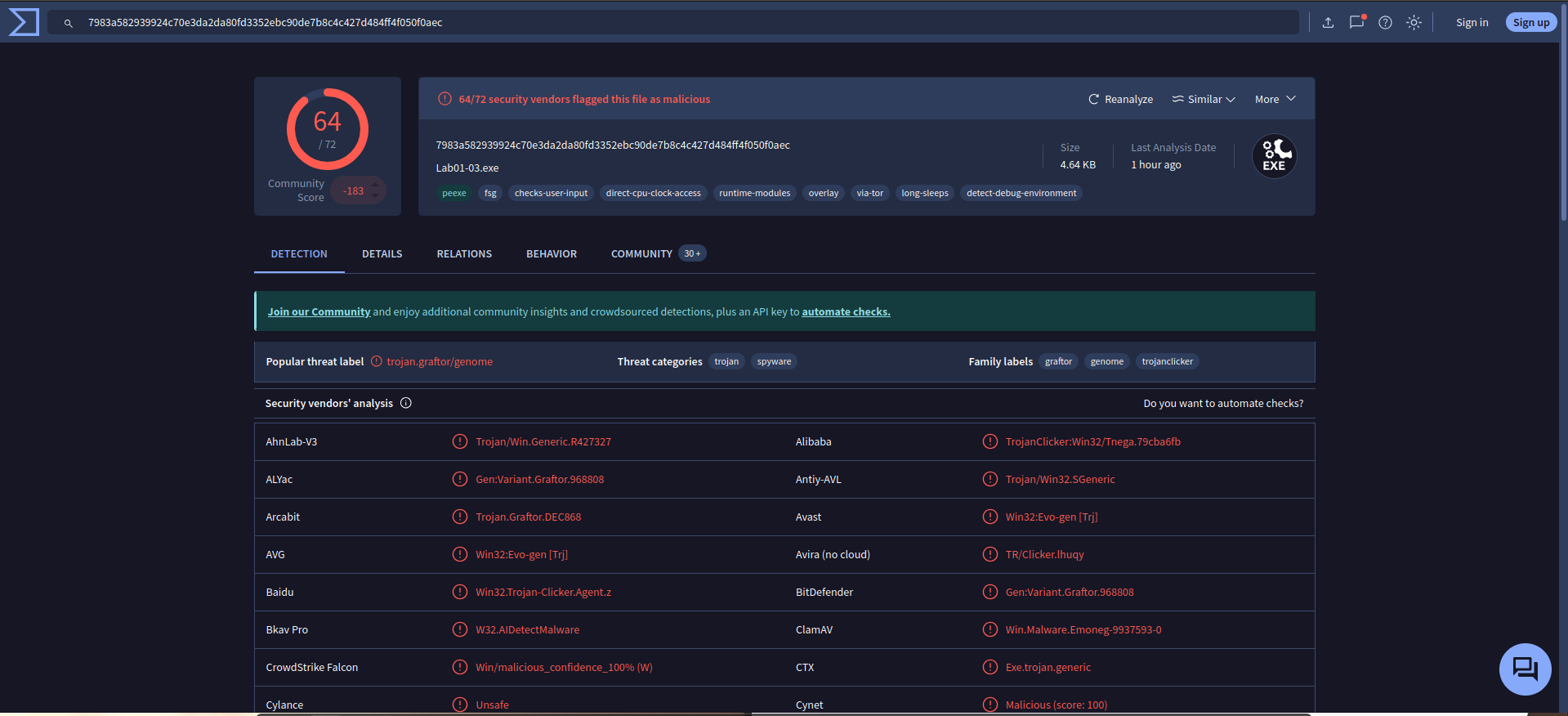Click the direct-cpu-clock-access tag
Image resolution: width=1568 pixels, height=716 pixels.
(654, 193)
